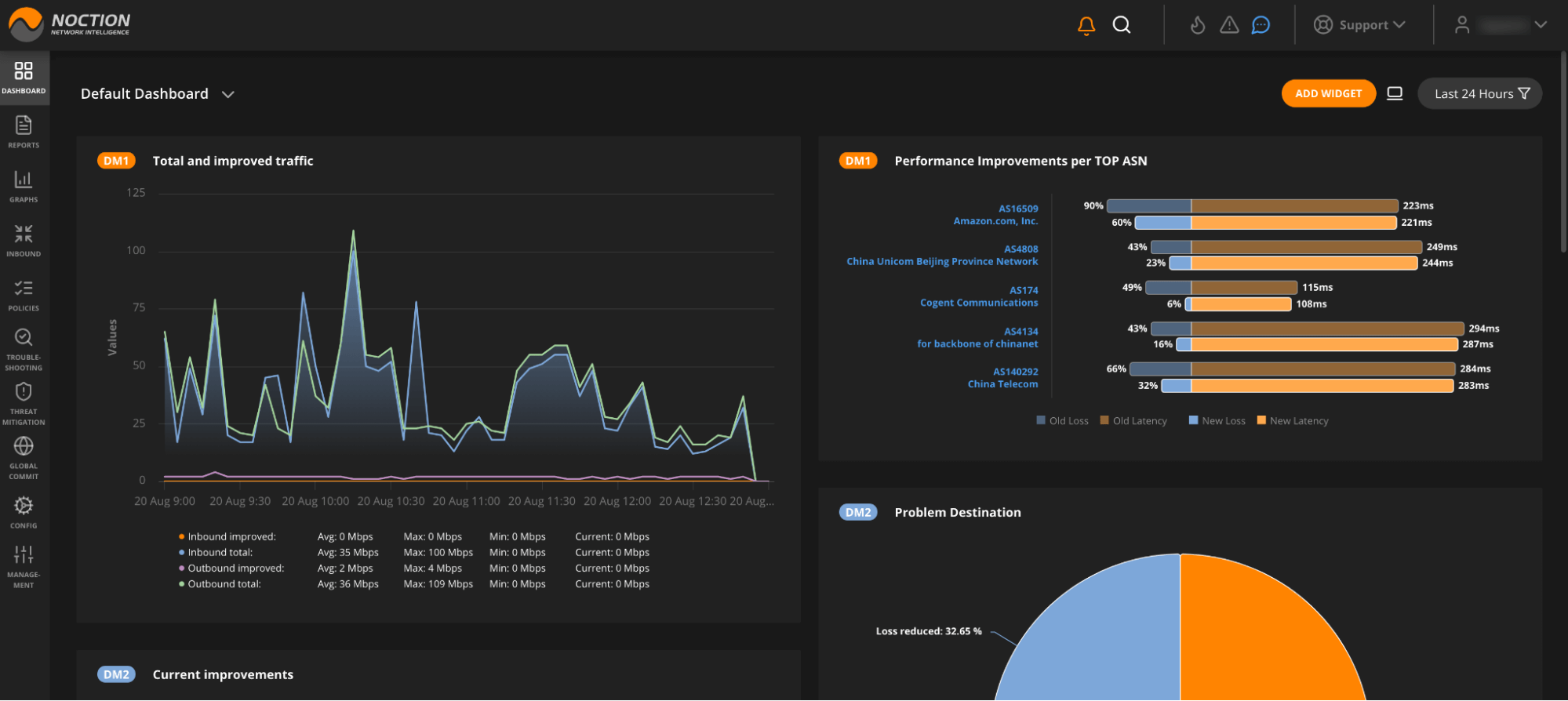
Task: Open the Troubleshooting sidebar section
Action: [24, 349]
